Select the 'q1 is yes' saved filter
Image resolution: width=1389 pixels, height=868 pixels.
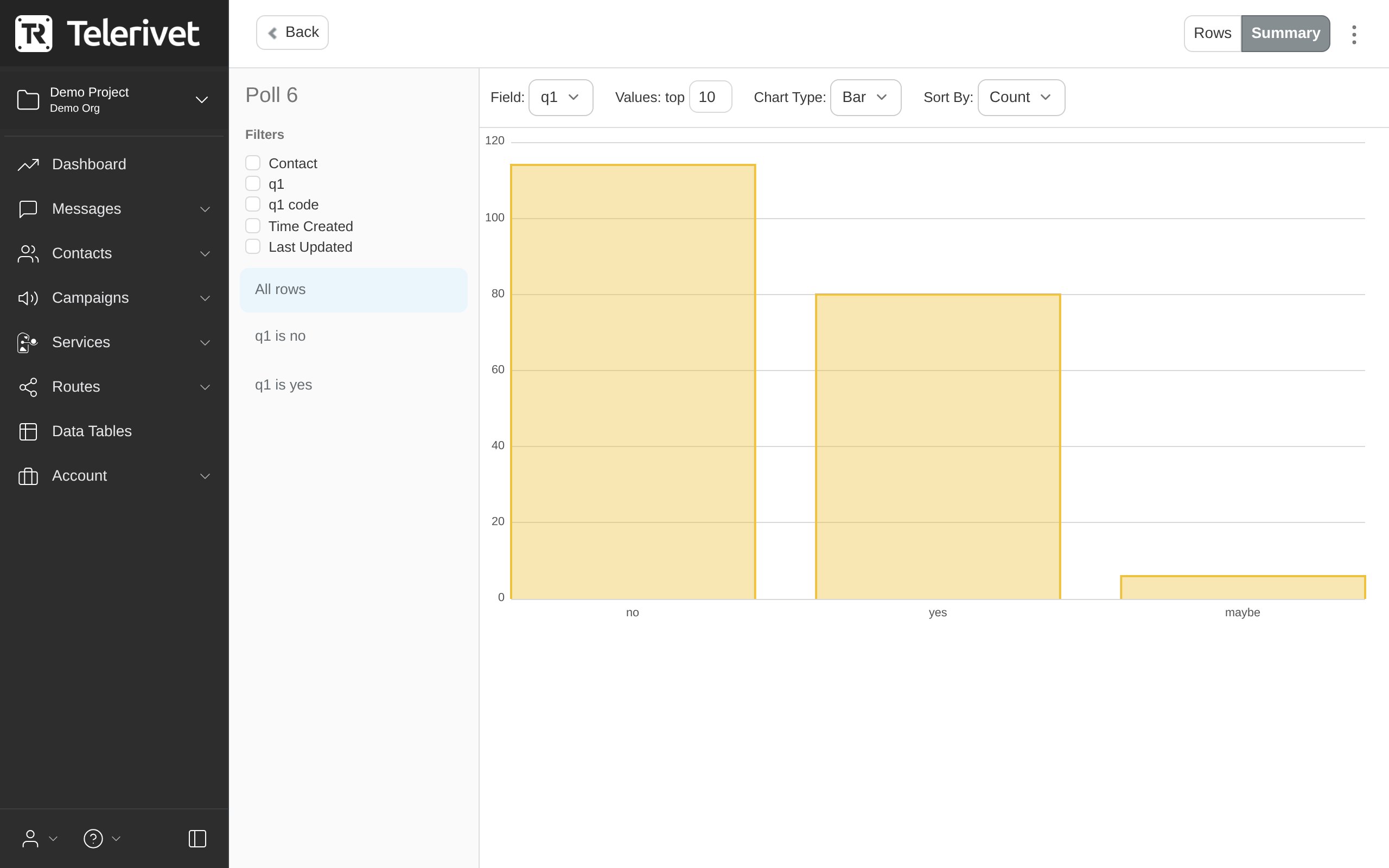pos(354,385)
